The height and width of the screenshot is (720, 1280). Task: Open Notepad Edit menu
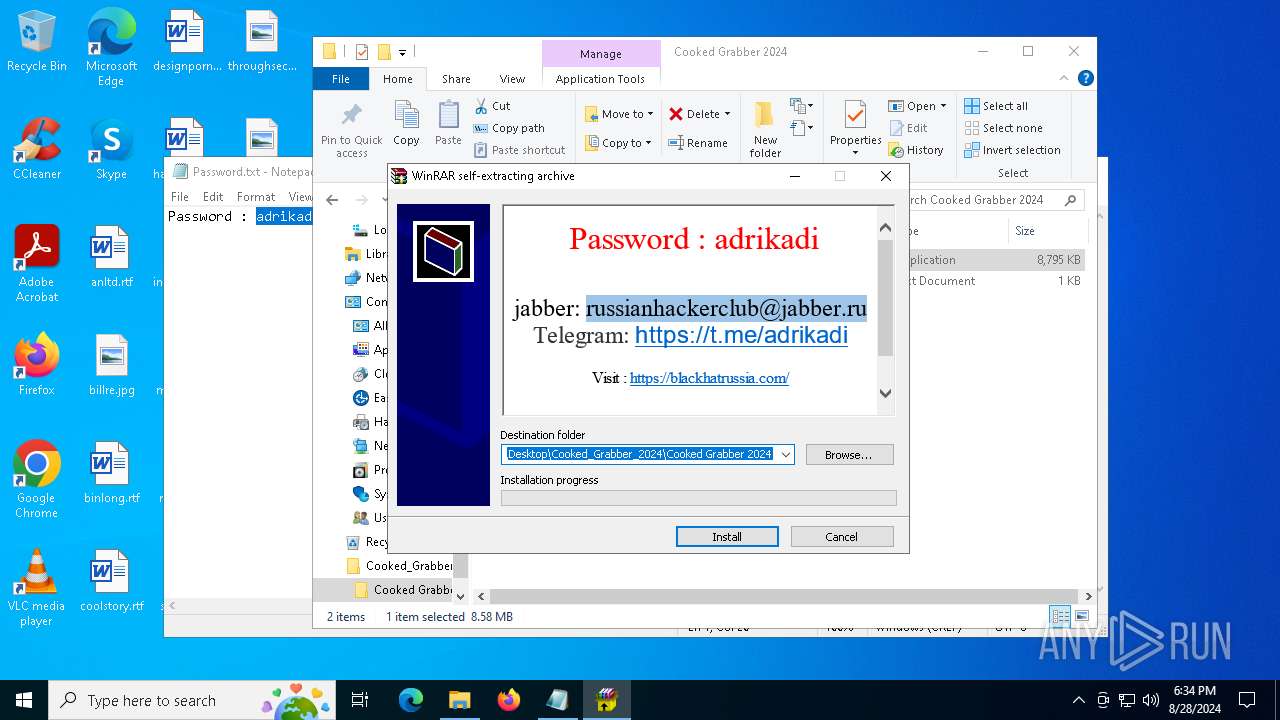(x=213, y=197)
